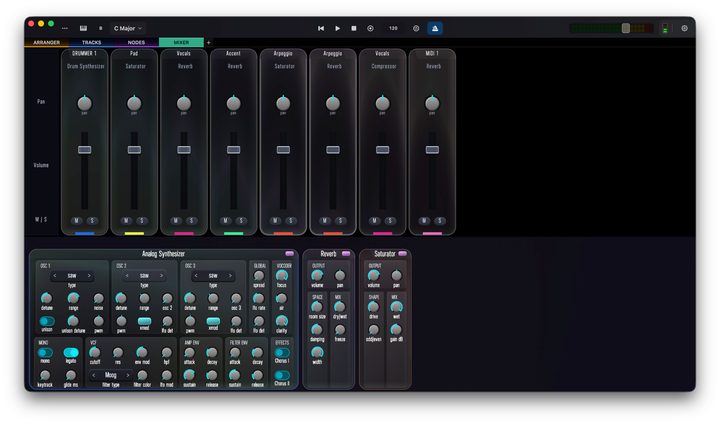Image resolution: width=720 pixels, height=424 pixels.
Task: Click the Saturator gain dB knob
Action: click(x=396, y=329)
